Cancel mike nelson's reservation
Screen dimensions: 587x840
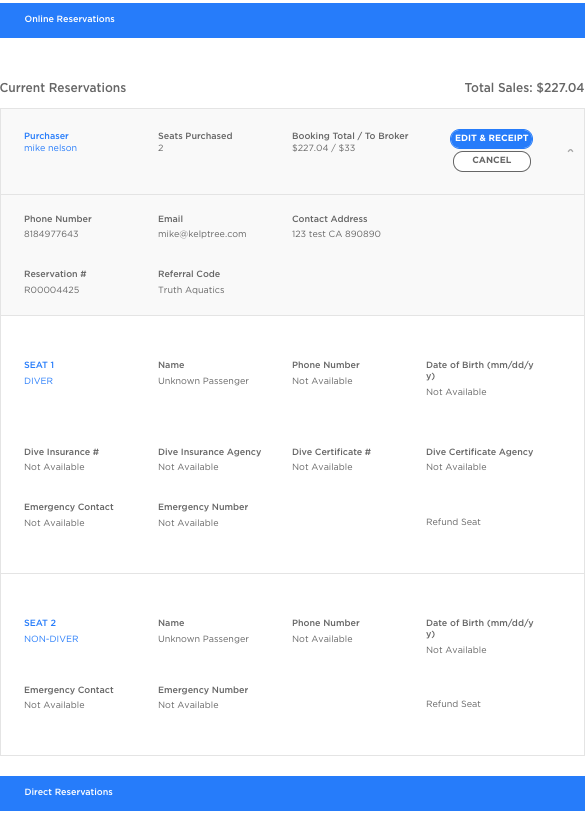[x=492, y=161]
